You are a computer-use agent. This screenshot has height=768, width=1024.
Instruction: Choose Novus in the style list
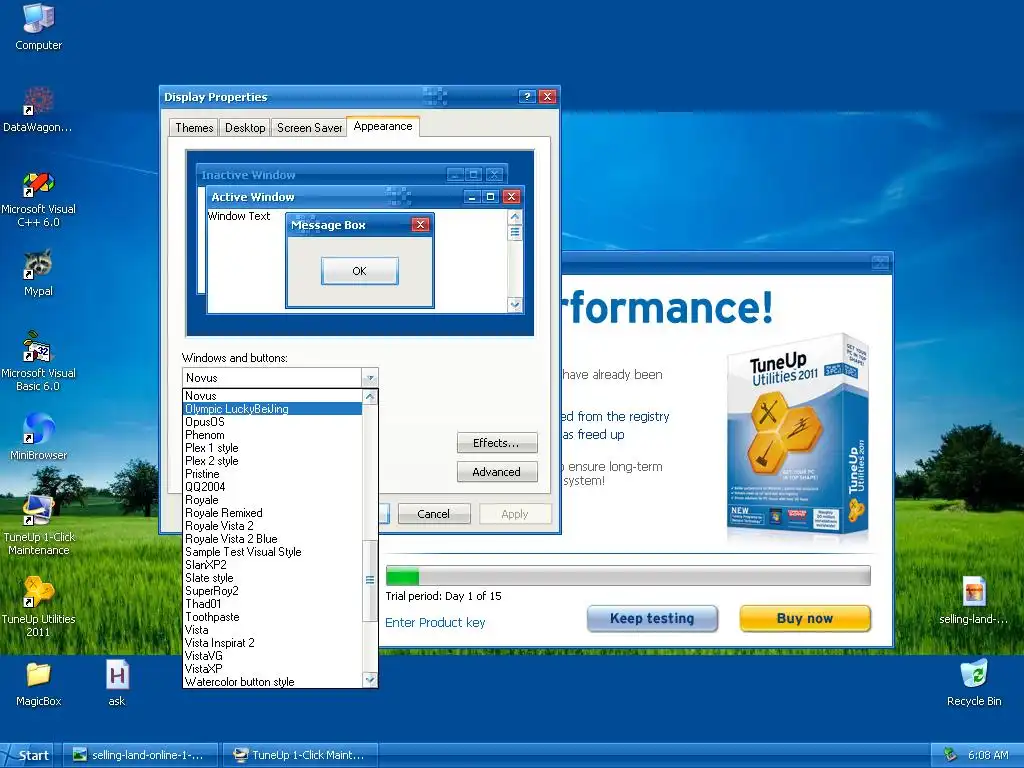(272, 396)
